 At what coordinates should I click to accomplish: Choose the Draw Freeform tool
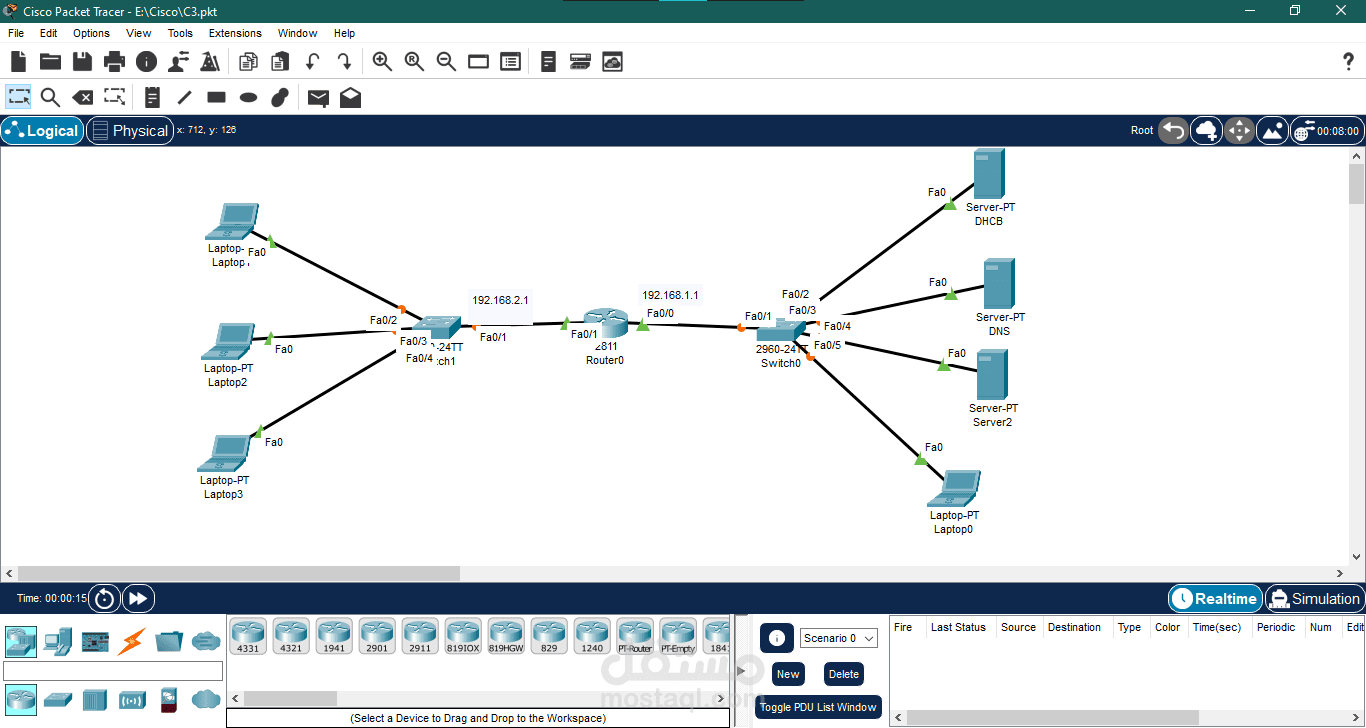[280, 97]
